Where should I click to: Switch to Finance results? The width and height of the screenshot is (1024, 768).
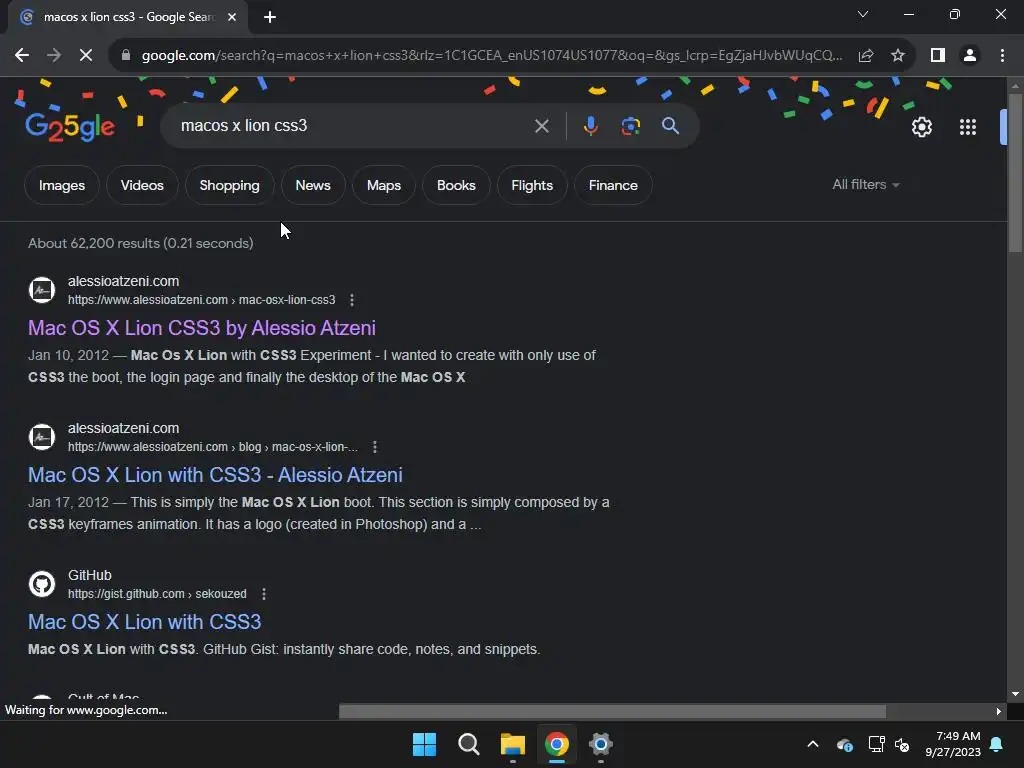coord(613,185)
